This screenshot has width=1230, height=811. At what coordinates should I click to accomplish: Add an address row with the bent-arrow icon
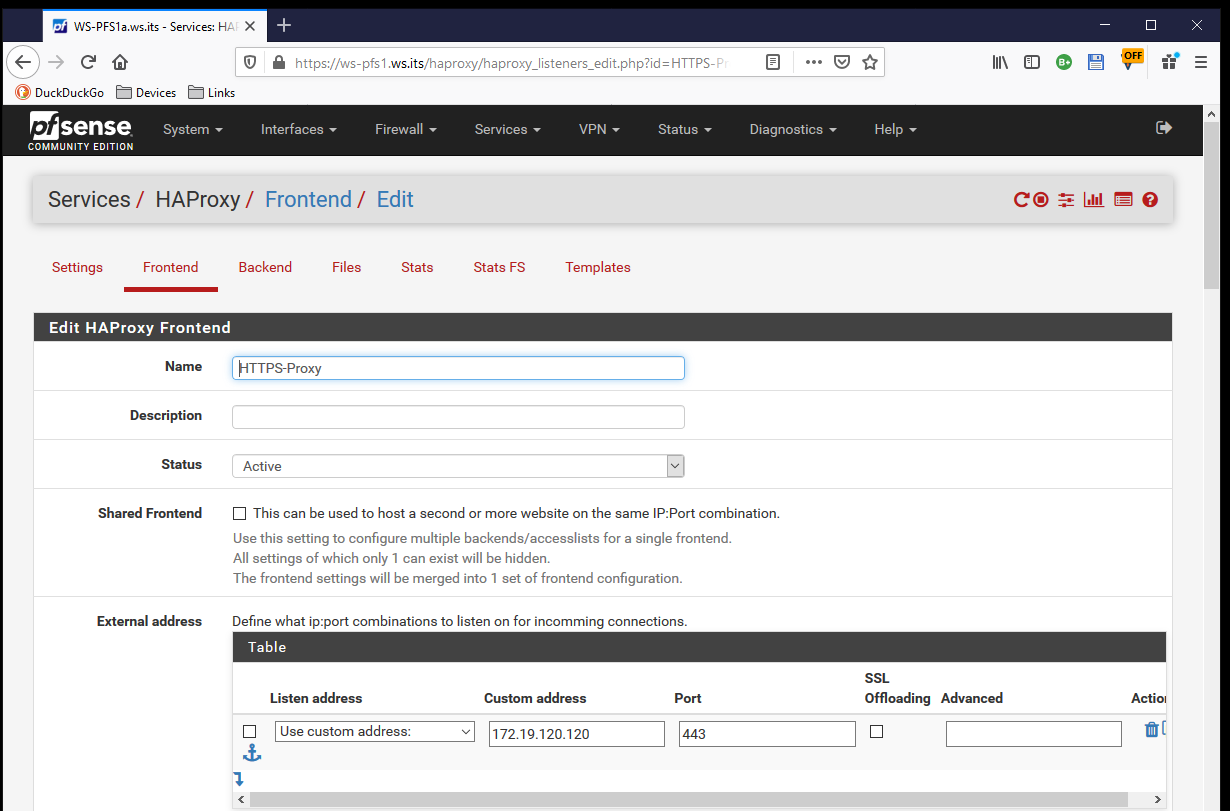[238, 778]
